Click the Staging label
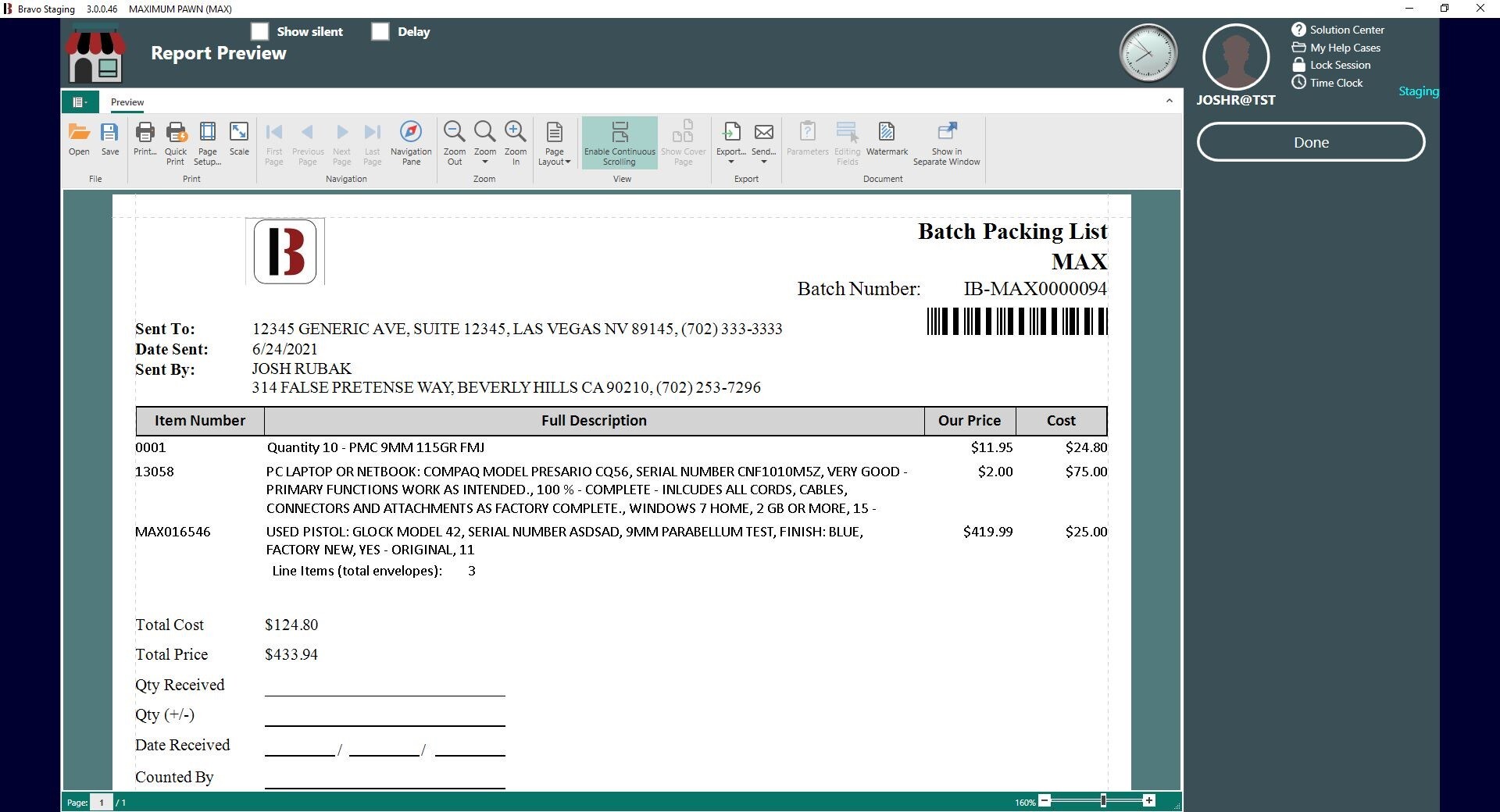Screen dimensions: 1500x812 [1418, 91]
